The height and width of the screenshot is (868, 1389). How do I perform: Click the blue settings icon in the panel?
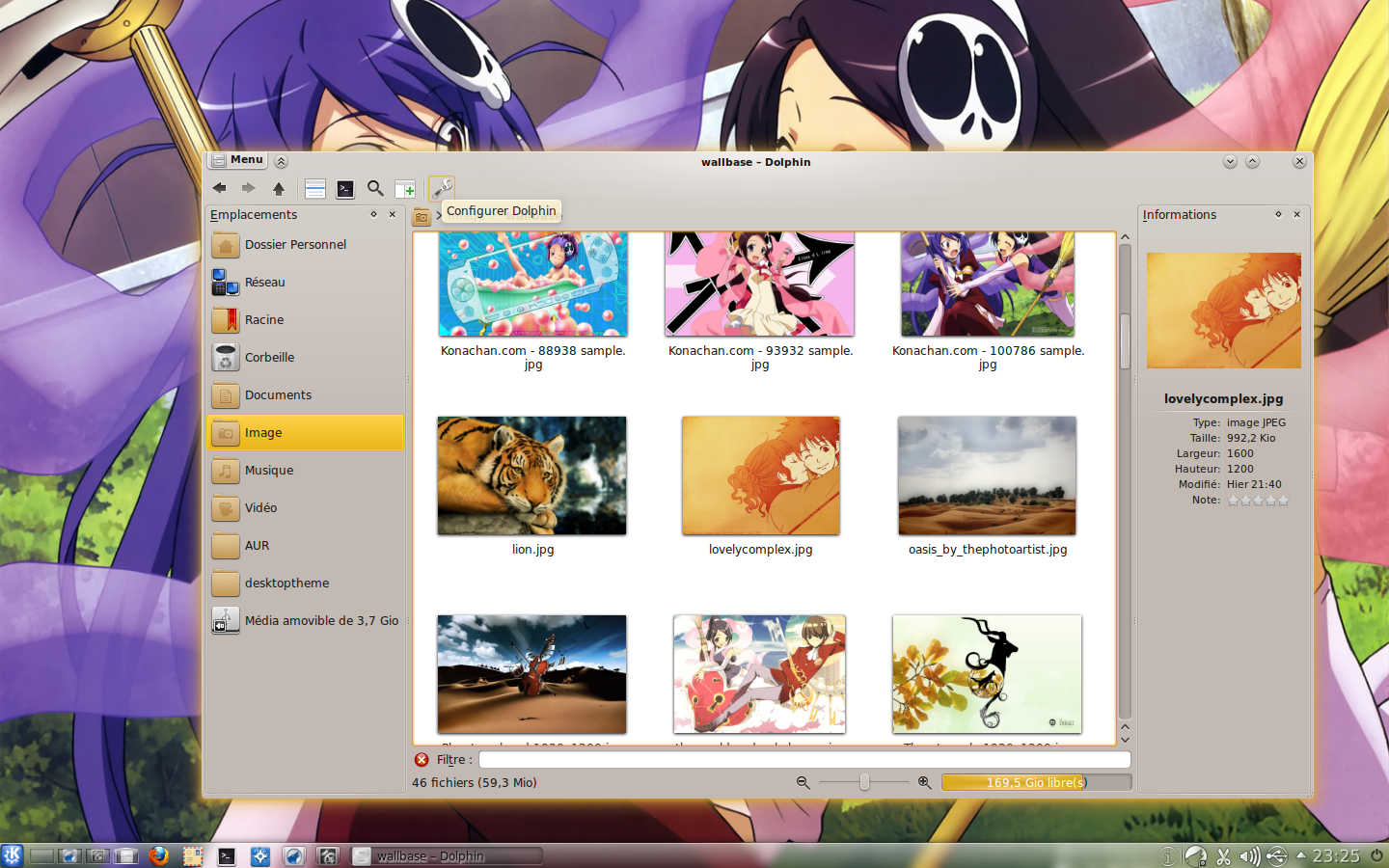click(x=260, y=855)
